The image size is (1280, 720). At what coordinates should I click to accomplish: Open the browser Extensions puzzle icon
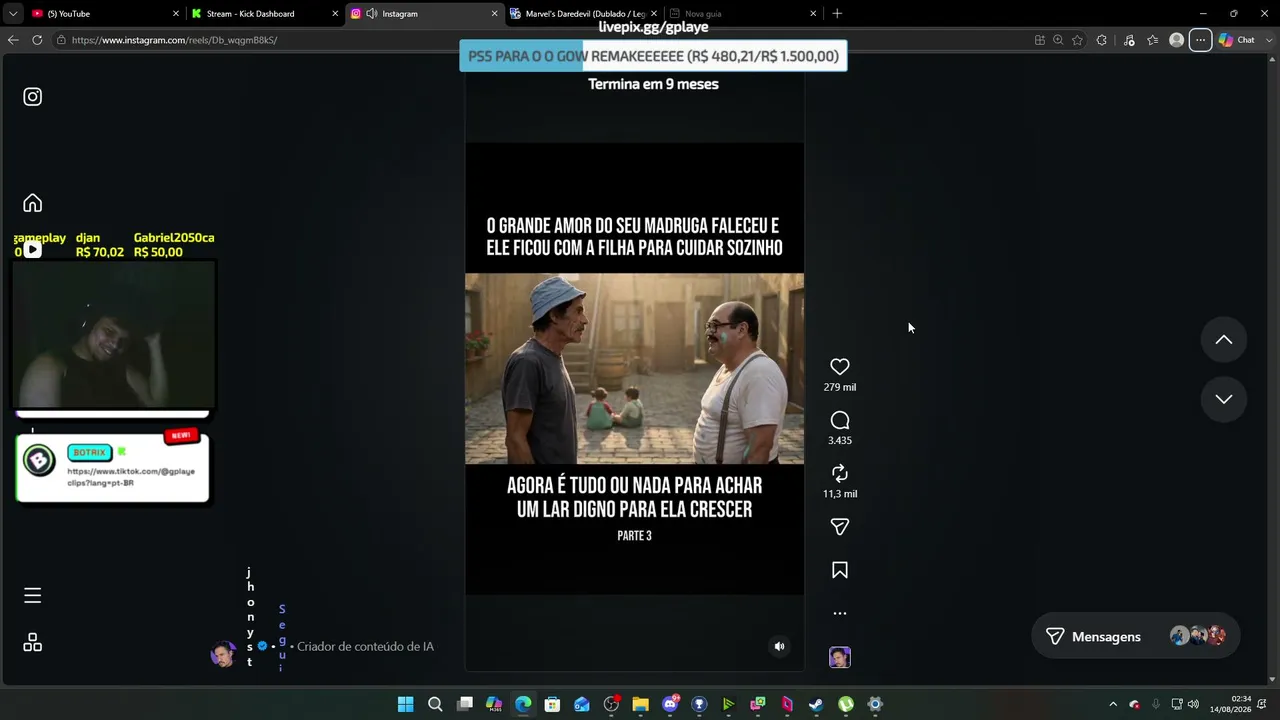coord(1102,40)
